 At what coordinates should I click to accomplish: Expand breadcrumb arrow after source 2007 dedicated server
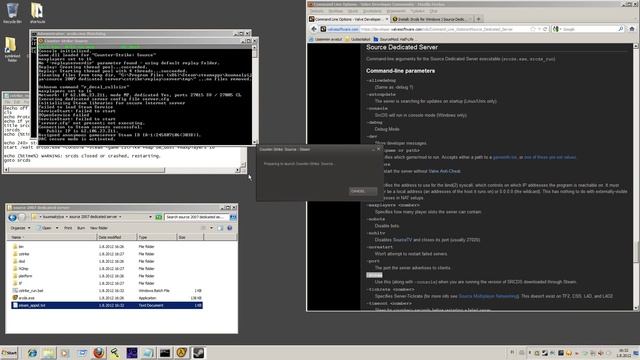120,217
